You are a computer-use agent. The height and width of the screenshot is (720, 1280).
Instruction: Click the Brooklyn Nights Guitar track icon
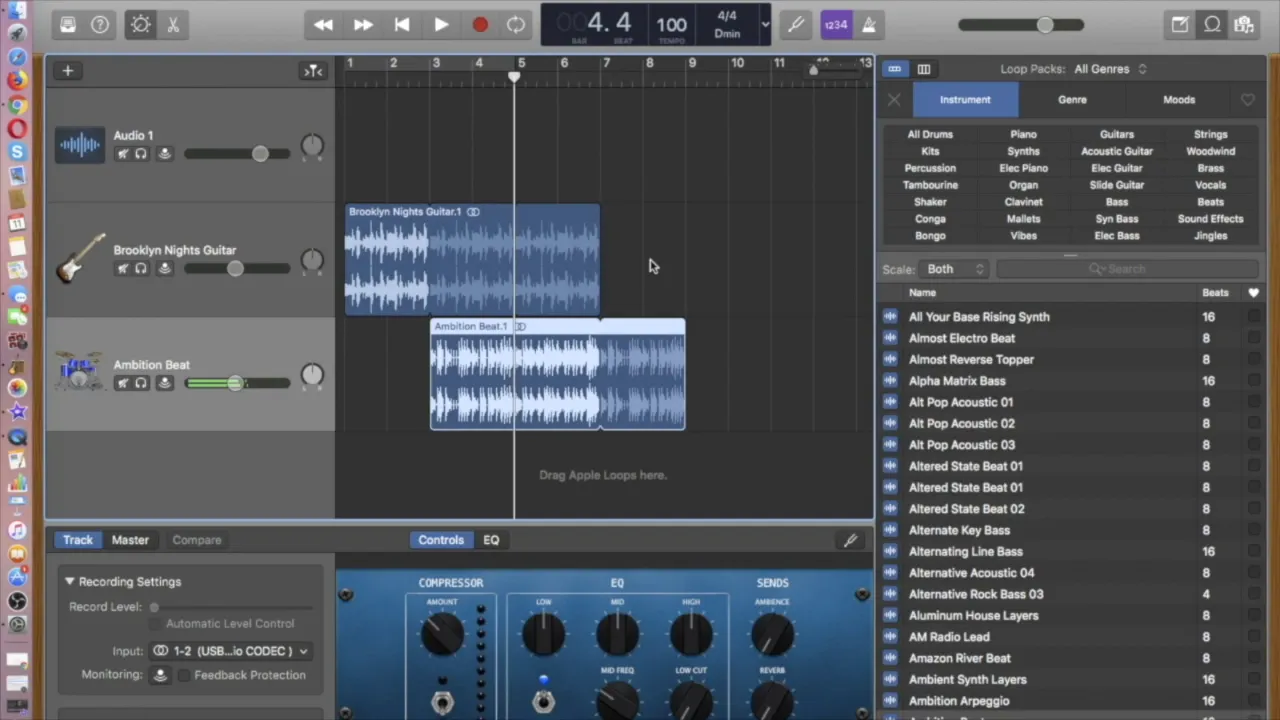pos(80,258)
